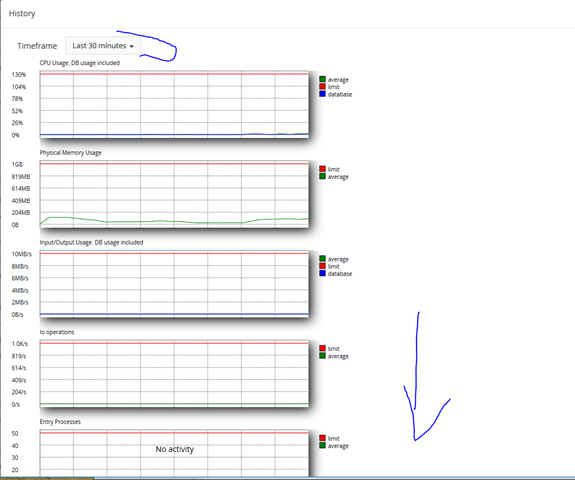Click the green average swatch in Input/Output legend
575x480 pixels.
click(x=322, y=259)
